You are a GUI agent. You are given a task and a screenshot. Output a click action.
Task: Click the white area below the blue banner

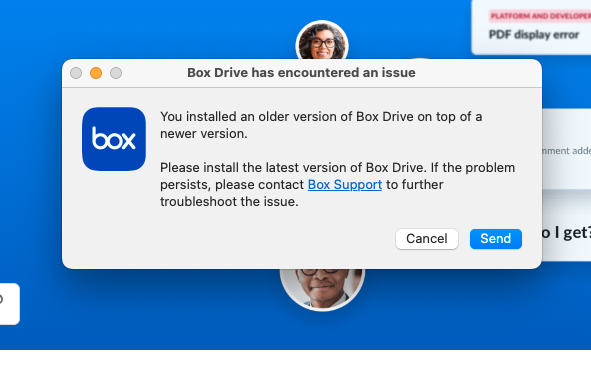pyautogui.click(x=296, y=365)
